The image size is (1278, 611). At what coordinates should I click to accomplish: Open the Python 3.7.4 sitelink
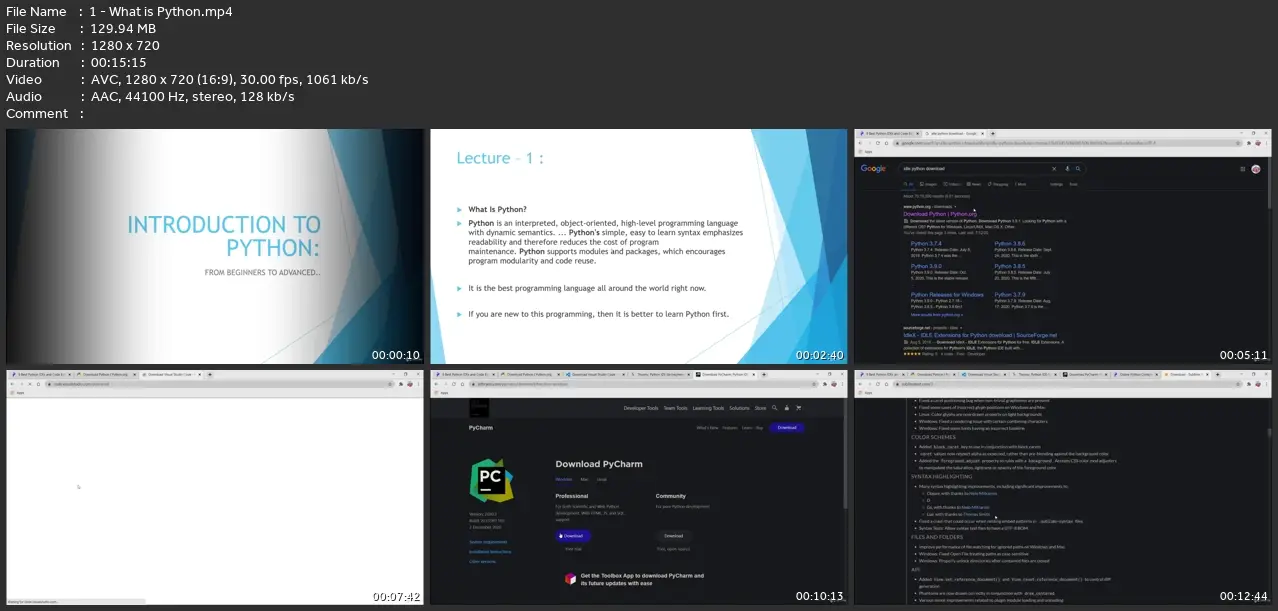[x=926, y=244]
